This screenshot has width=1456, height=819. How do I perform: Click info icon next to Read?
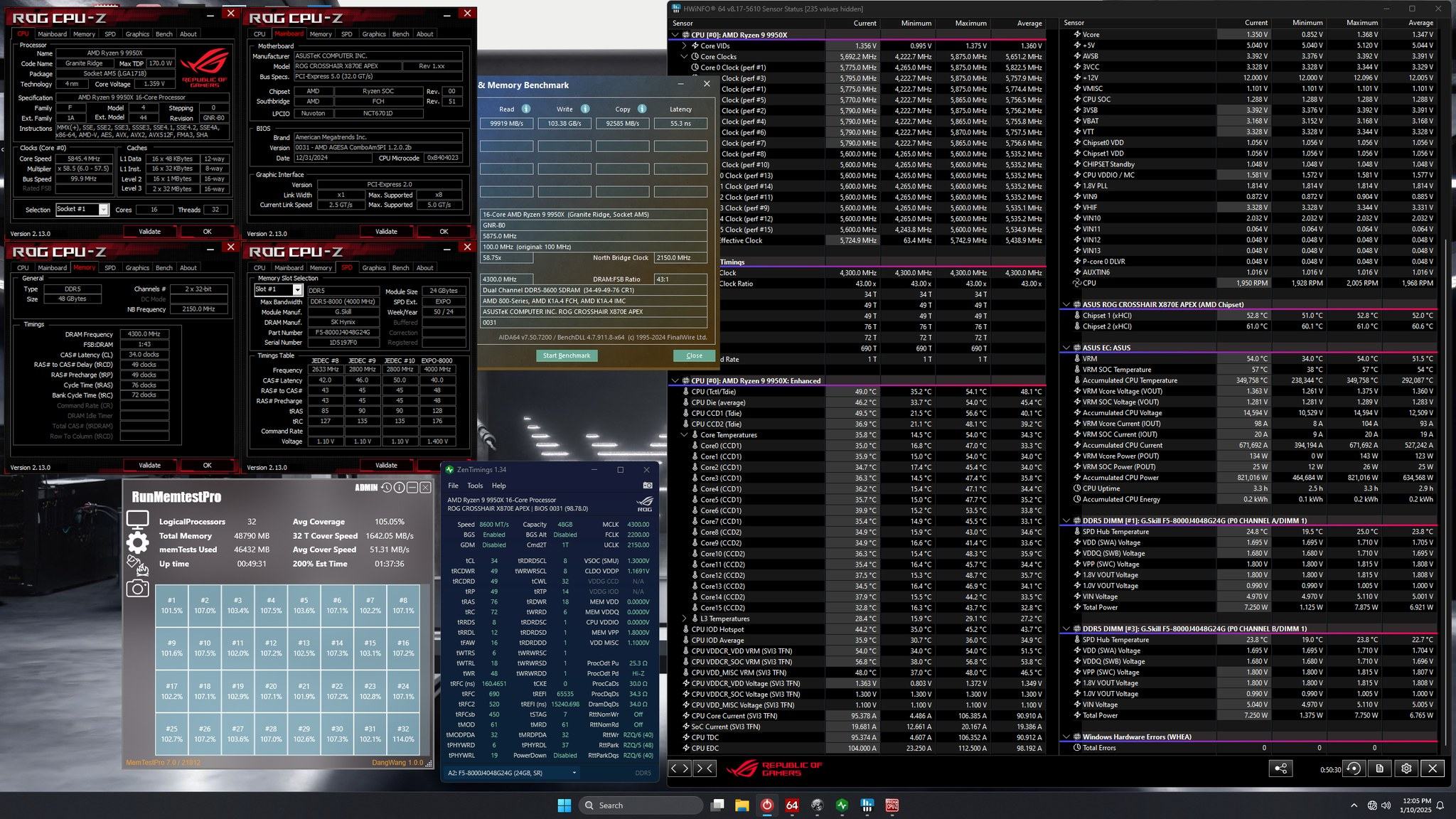click(x=526, y=109)
